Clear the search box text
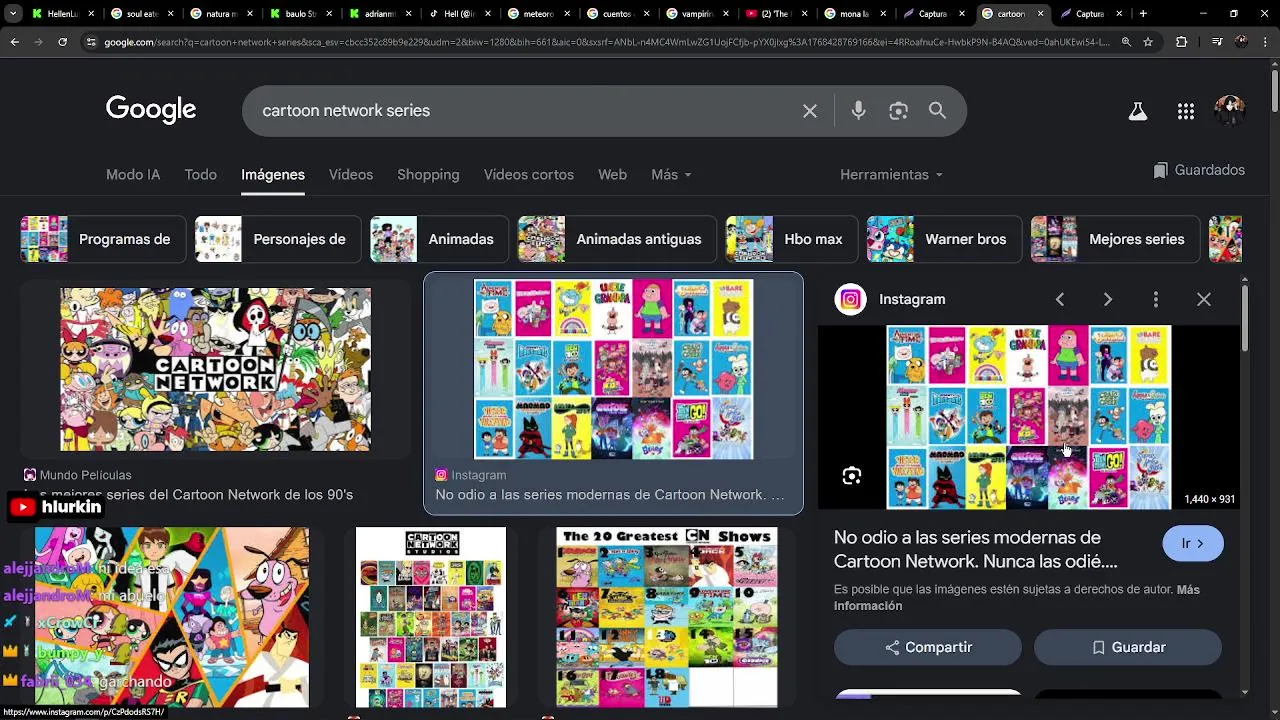The image size is (1280, 720). (810, 111)
